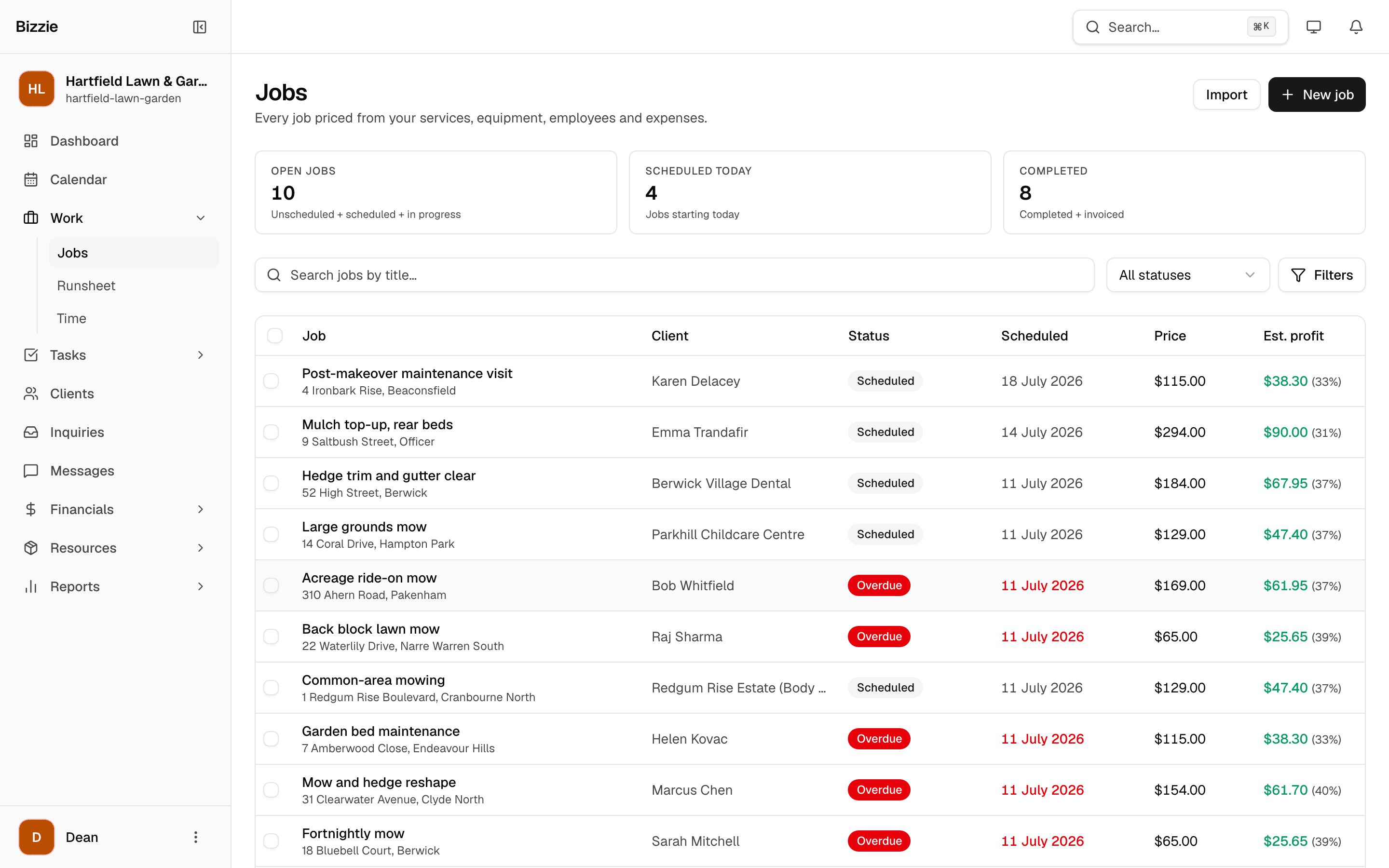Open the Time submenu item

72,318
